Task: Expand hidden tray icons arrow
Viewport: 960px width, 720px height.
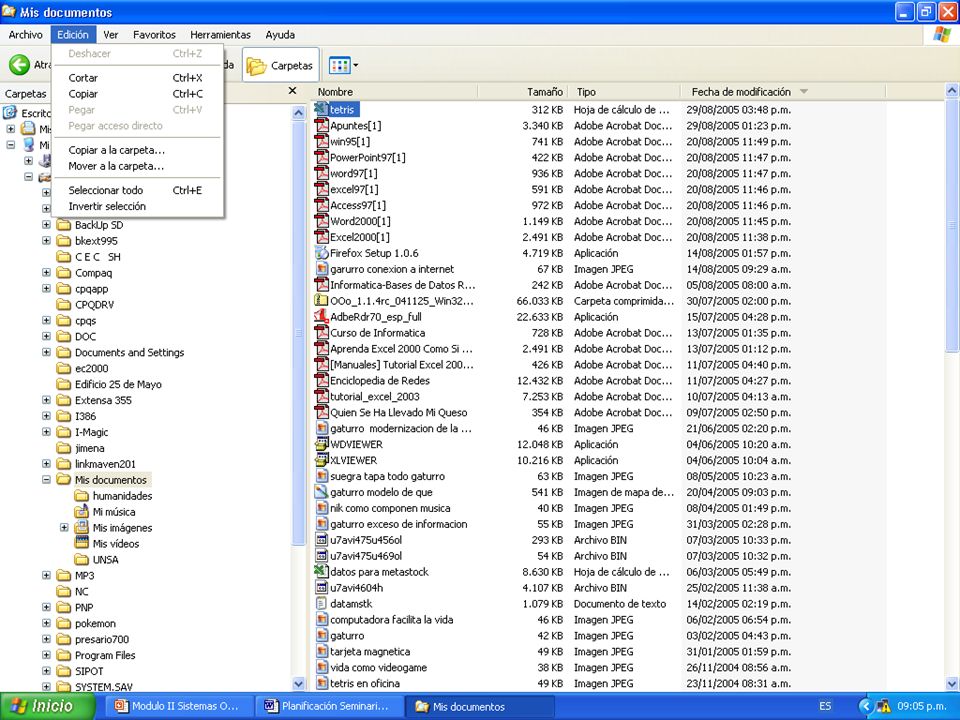Action: click(864, 706)
